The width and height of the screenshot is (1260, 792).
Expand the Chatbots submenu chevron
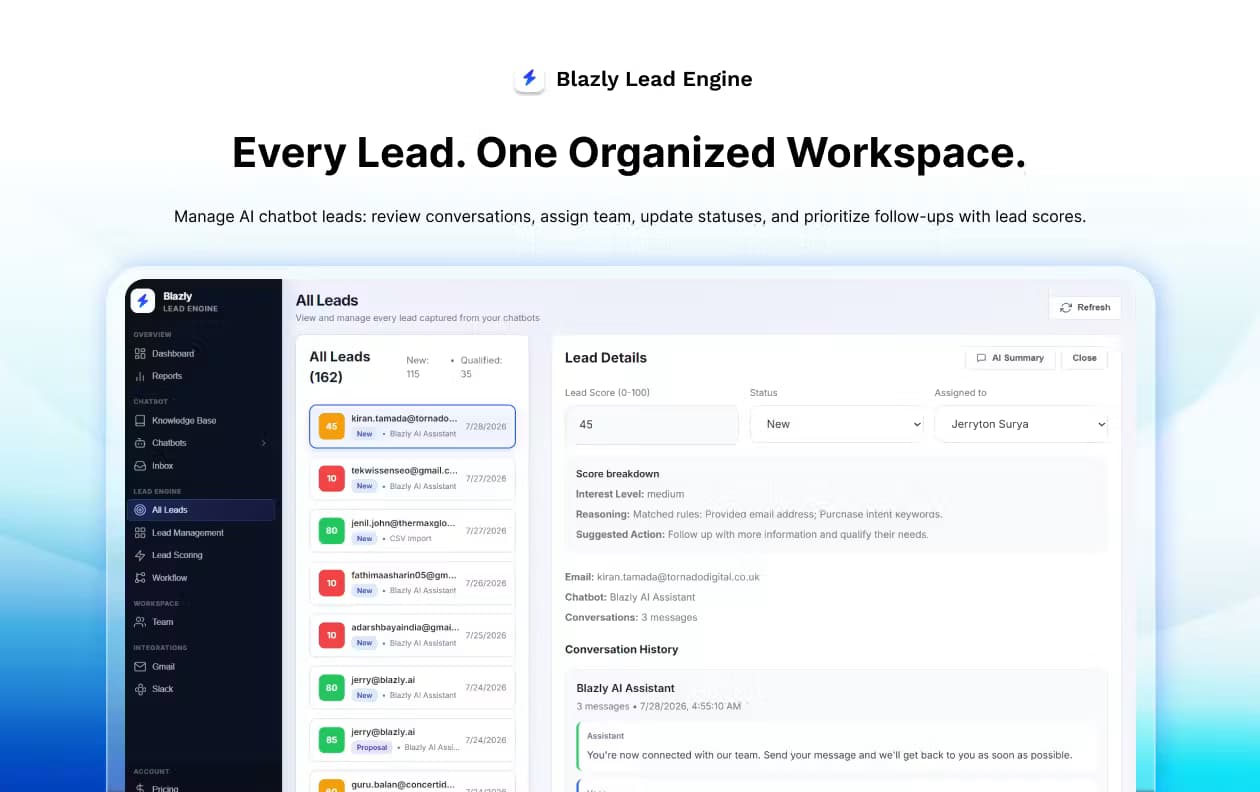[264, 443]
